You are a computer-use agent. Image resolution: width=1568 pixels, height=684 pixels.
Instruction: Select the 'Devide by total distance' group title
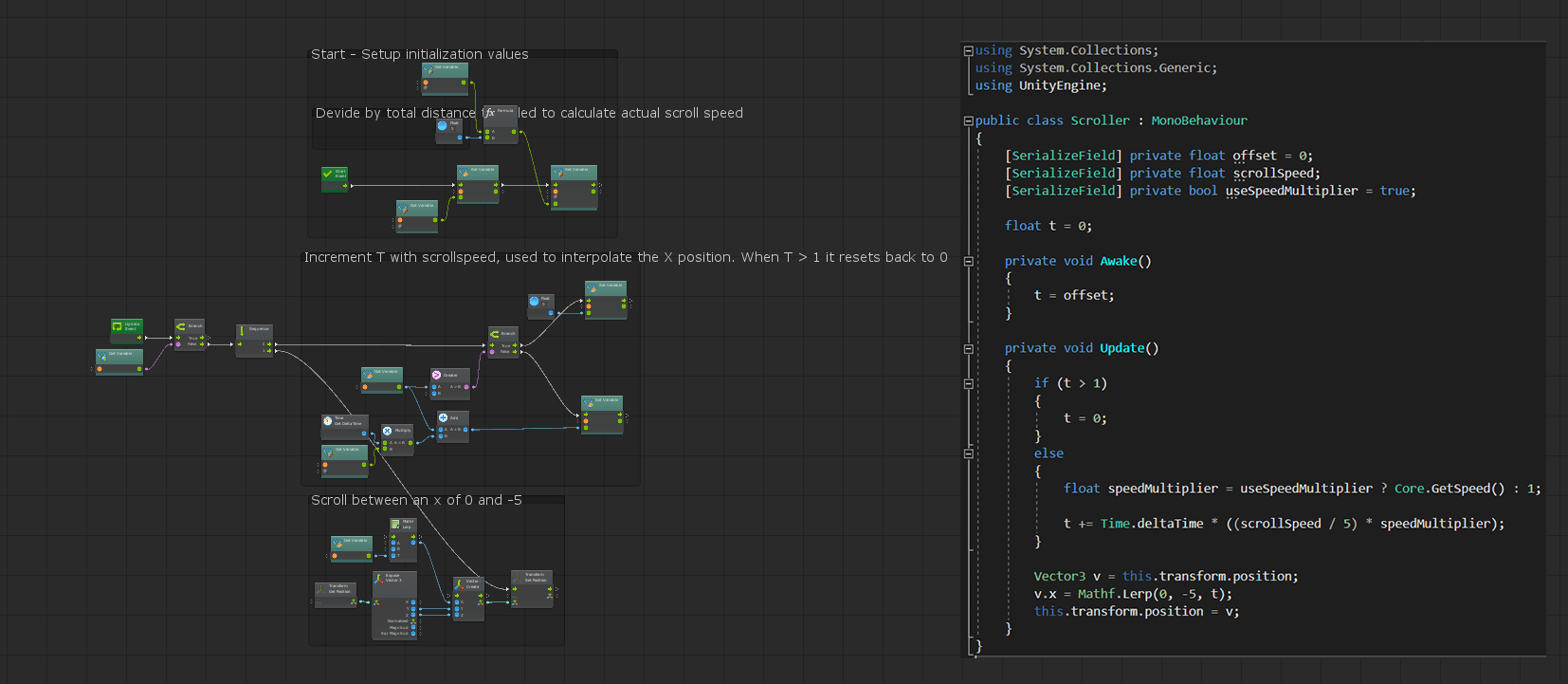529,113
